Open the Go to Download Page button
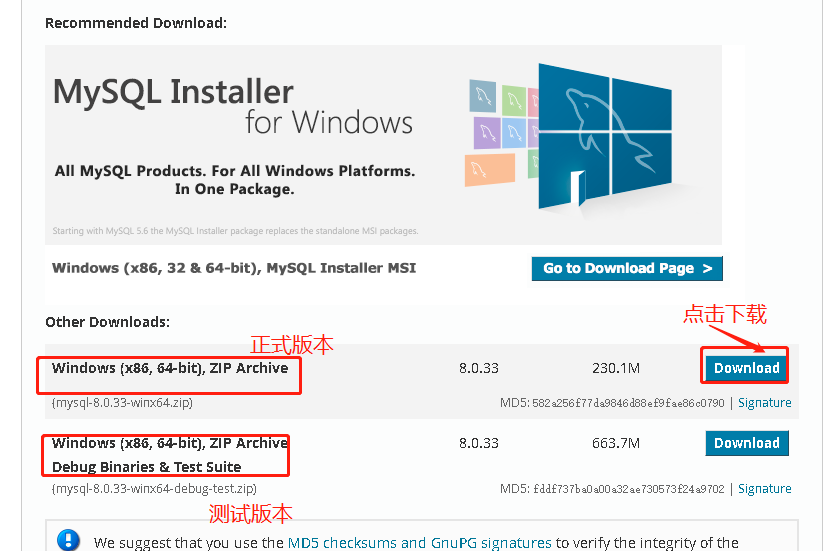Screen dimensions: 831x551 (x=627, y=268)
